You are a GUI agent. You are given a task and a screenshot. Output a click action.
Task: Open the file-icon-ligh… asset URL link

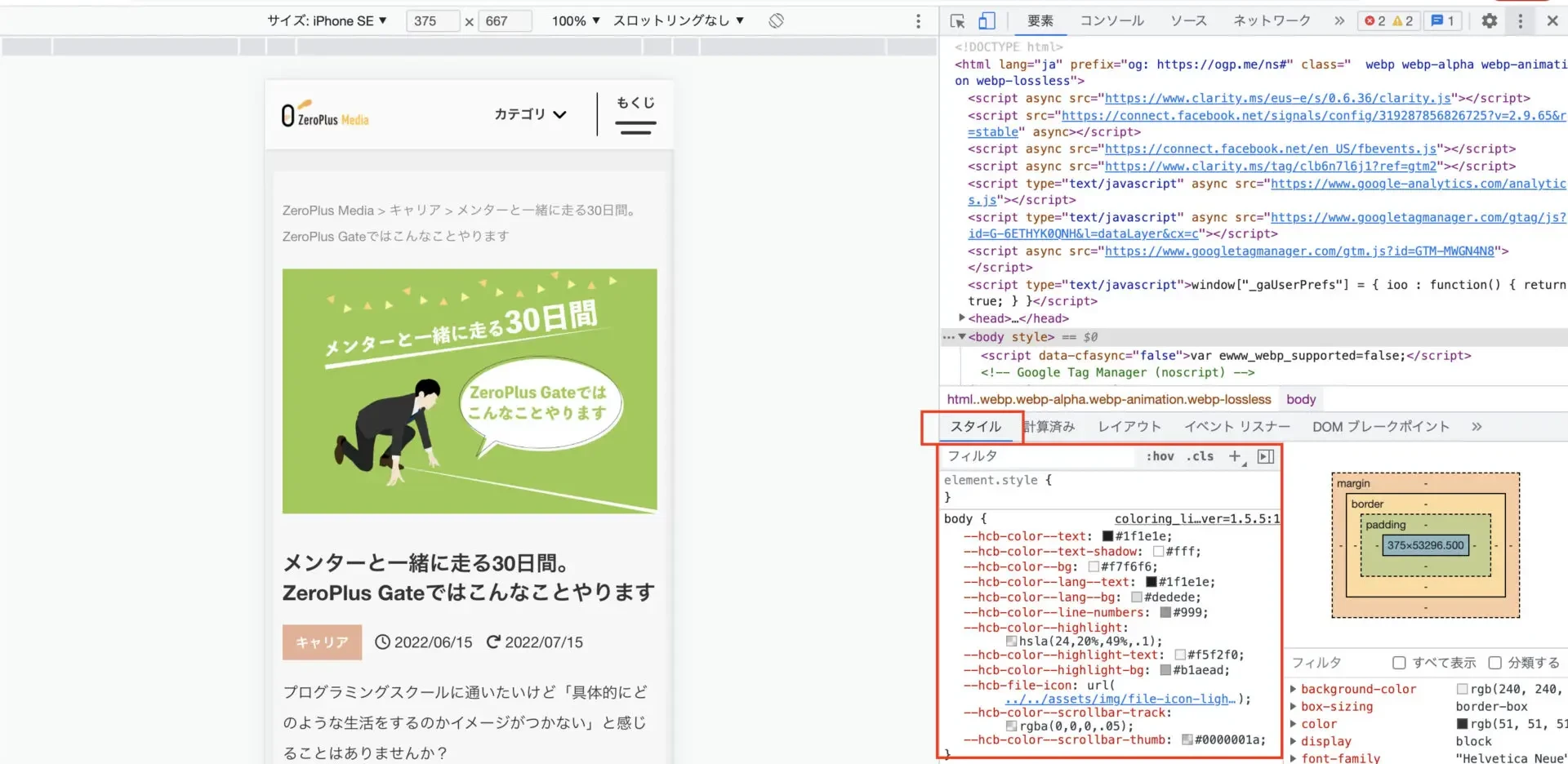[x=1120, y=700]
